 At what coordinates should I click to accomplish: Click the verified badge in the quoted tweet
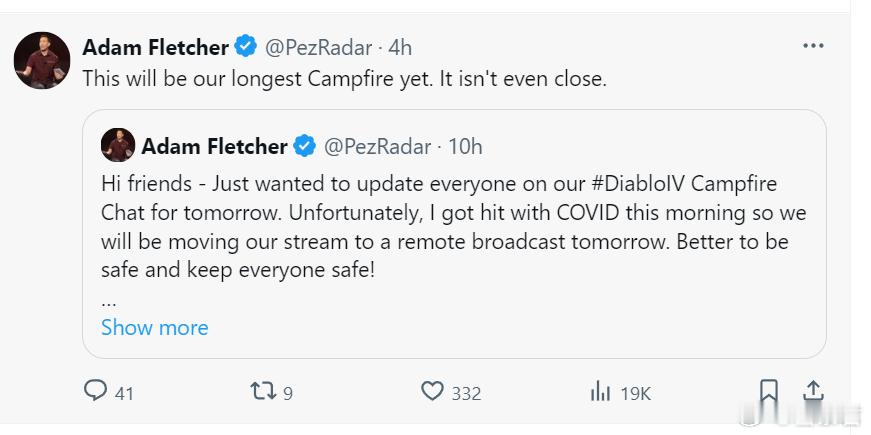(304, 146)
